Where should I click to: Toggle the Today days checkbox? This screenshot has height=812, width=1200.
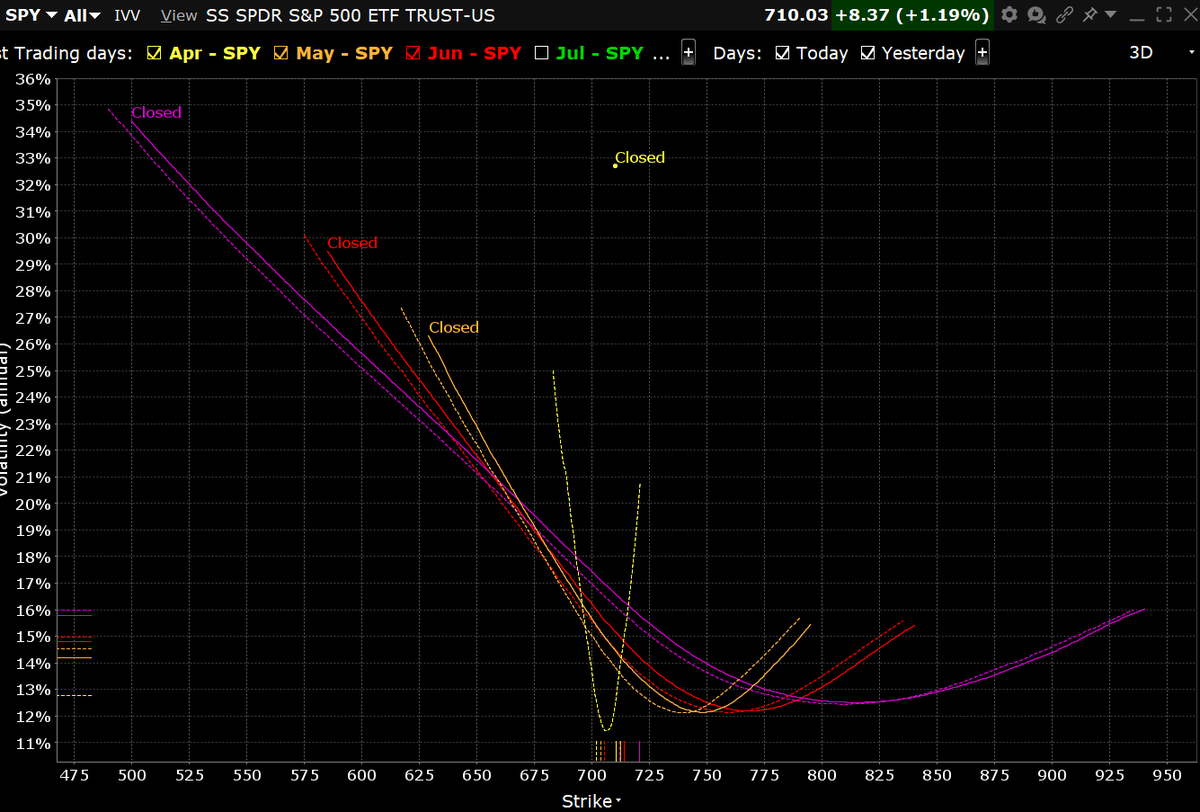(x=783, y=53)
